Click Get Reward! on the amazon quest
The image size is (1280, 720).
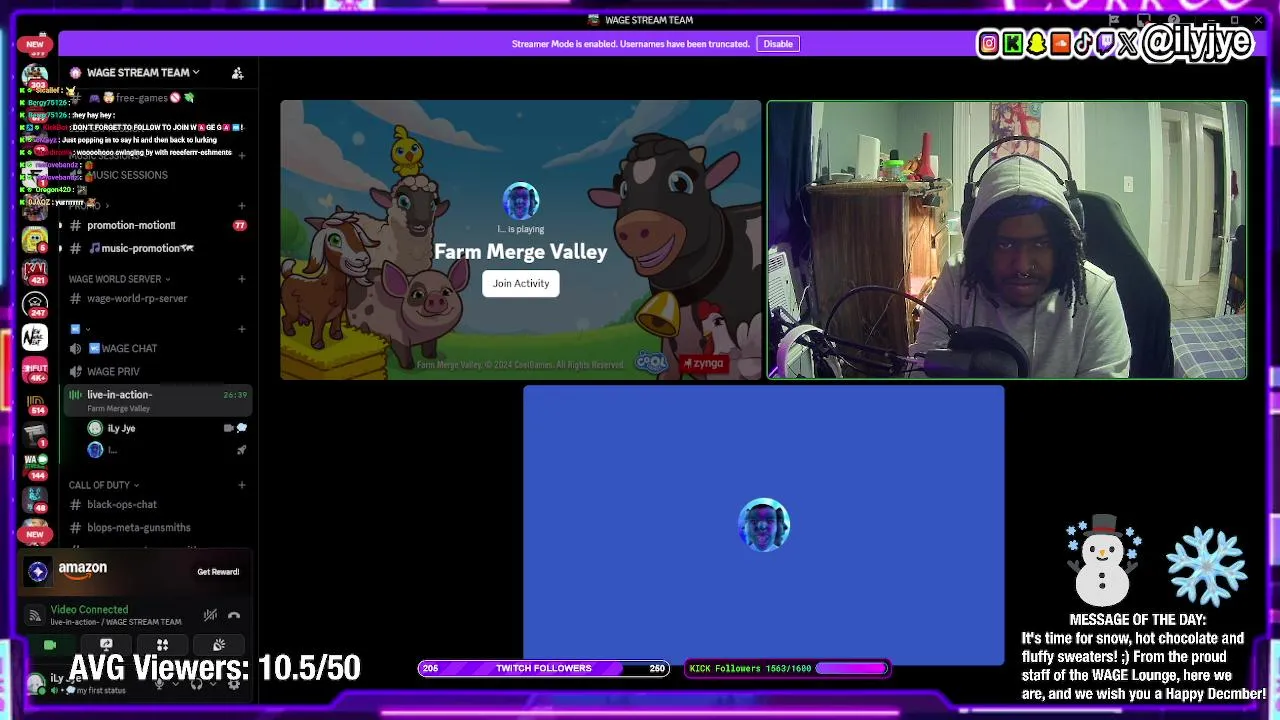coord(218,572)
